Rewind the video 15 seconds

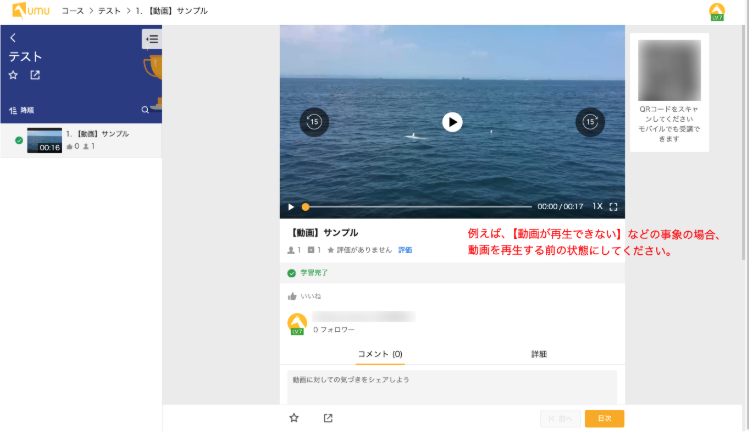tap(314, 122)
